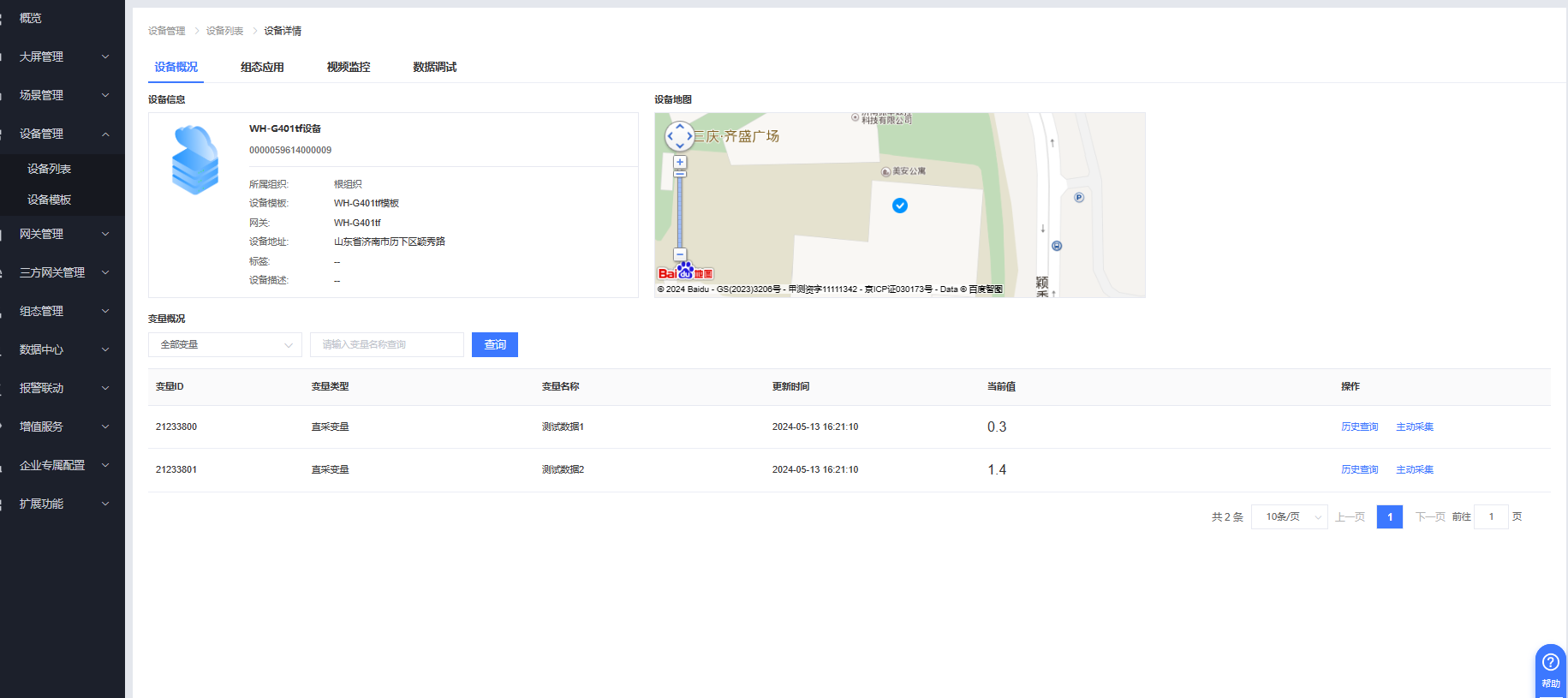Click the map zoom-in plus button
Image resolution: width=1568 pixels, height=698 pixels.
pos(680,162)
